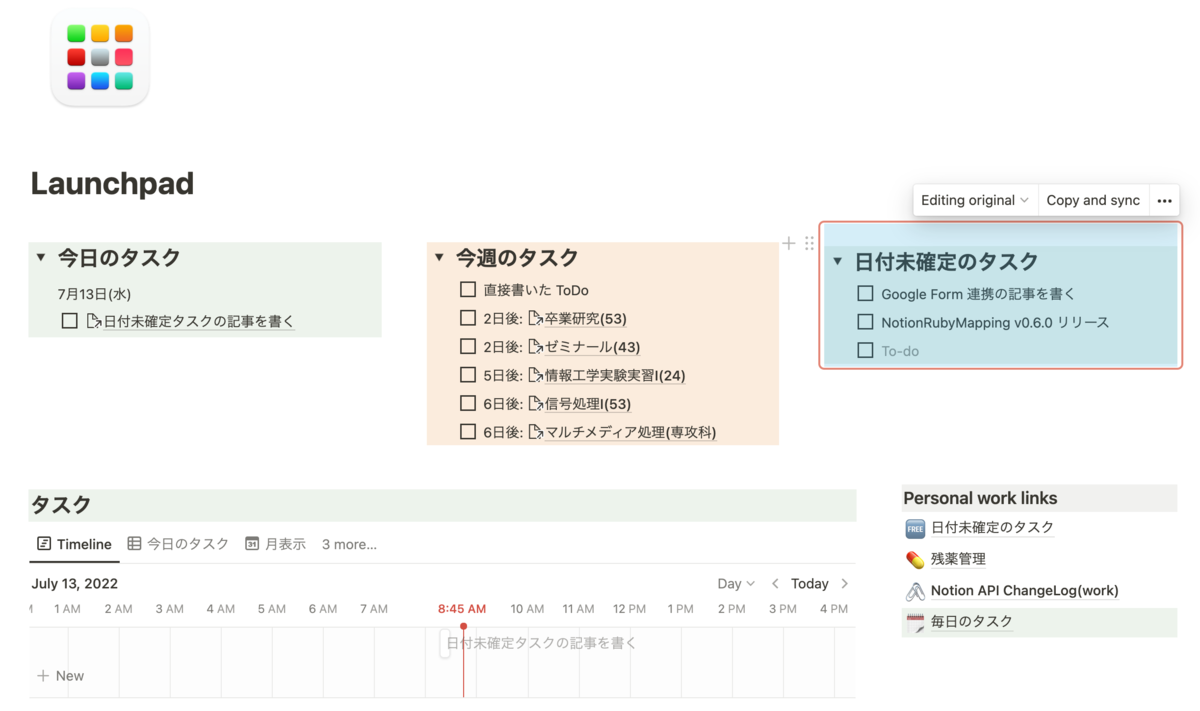This screenshot has height=711, width=1200.
Task: Click the plus icon to add a block
Action: (x=789, y=243)
